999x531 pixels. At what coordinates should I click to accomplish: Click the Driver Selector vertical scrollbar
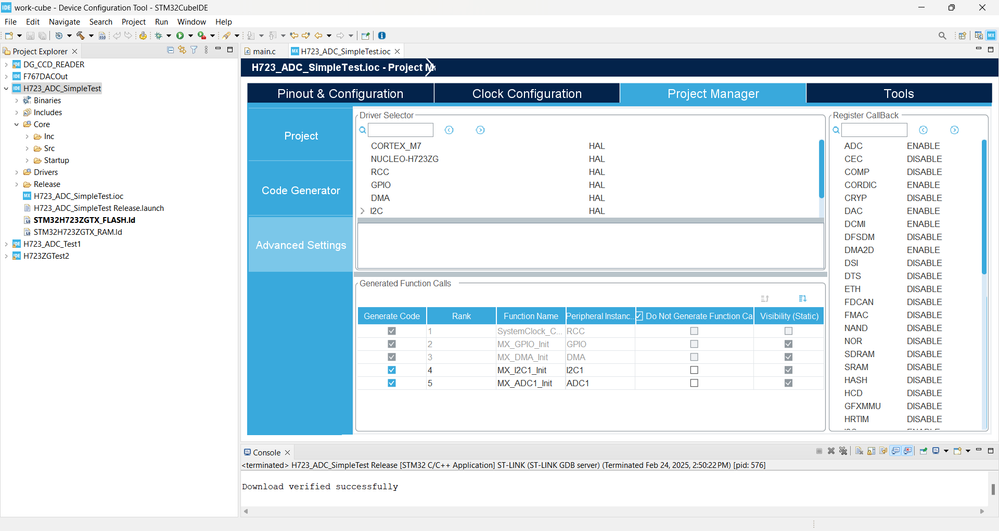point(821,169)
